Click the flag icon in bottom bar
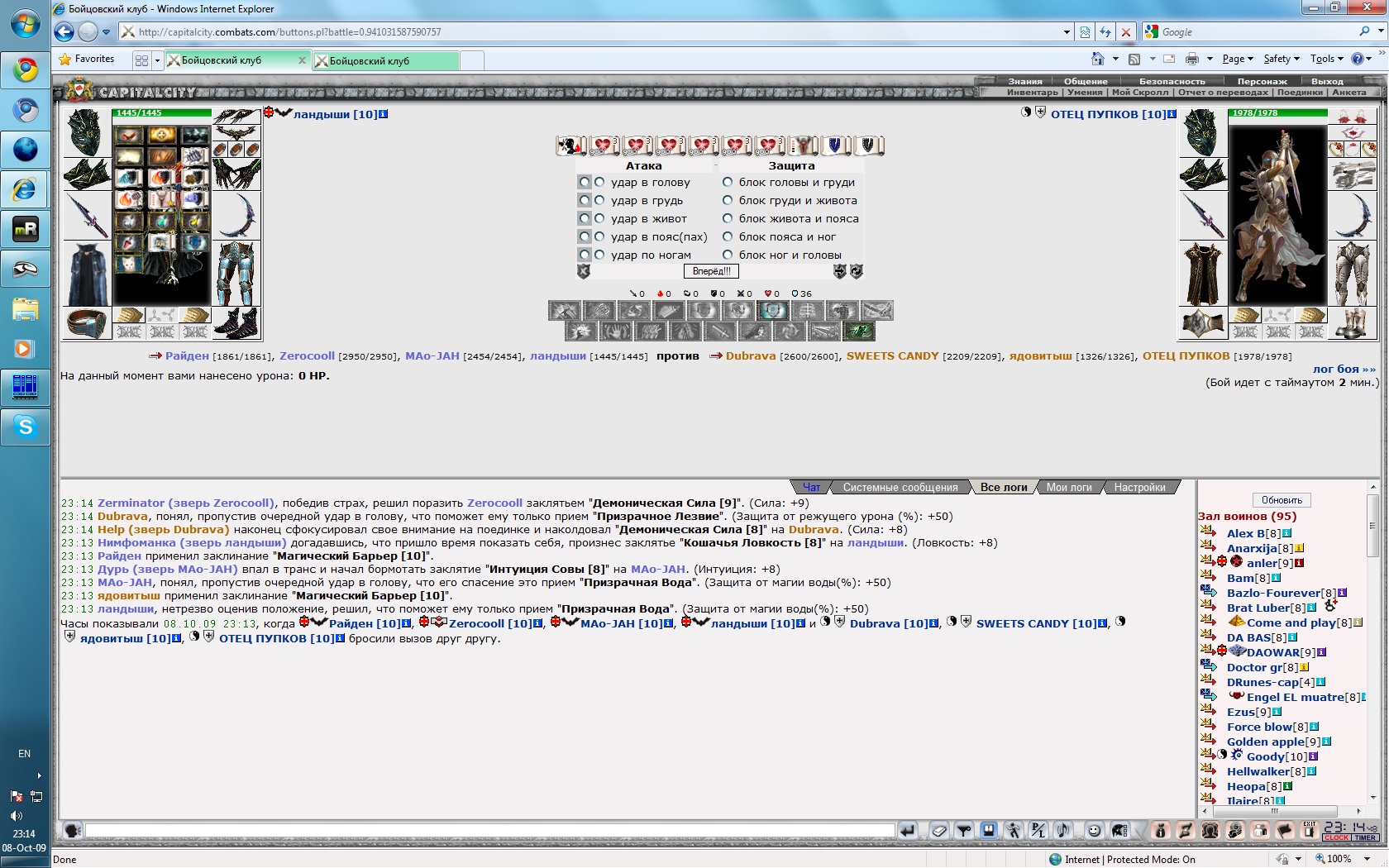Image resolution: width=1389 pixels, height=868 pixels. (1284, 830)
